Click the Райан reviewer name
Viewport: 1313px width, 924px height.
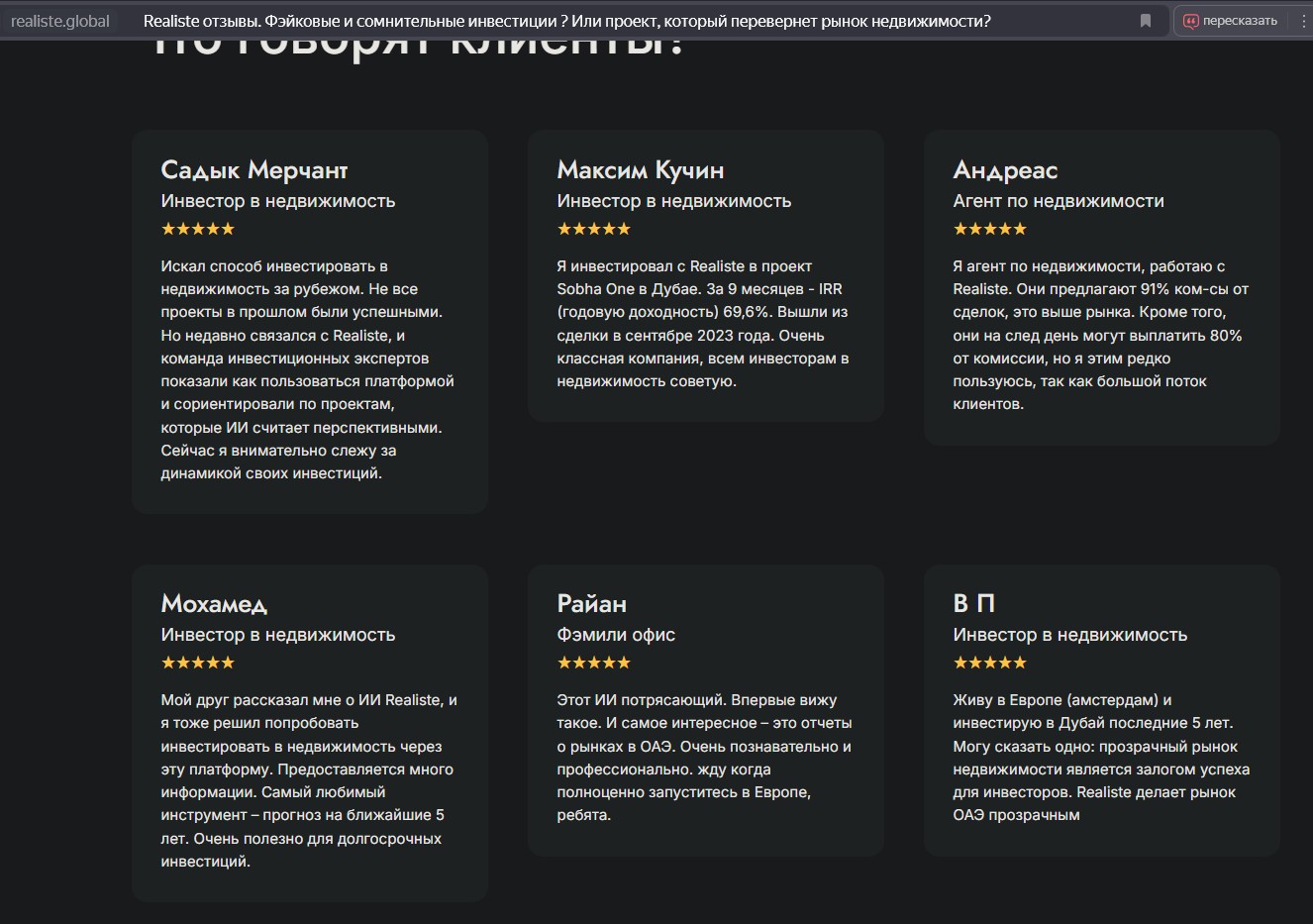tap(592, 604)
